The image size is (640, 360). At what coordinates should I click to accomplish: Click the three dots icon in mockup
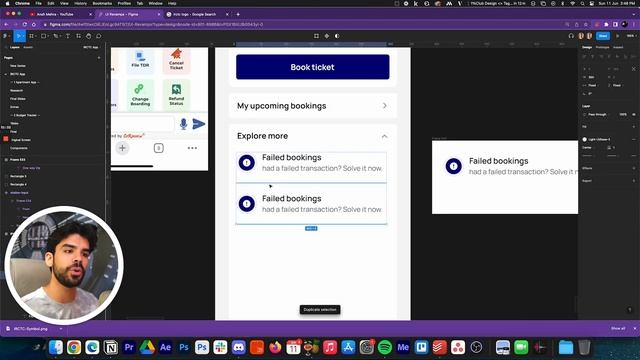192,148
